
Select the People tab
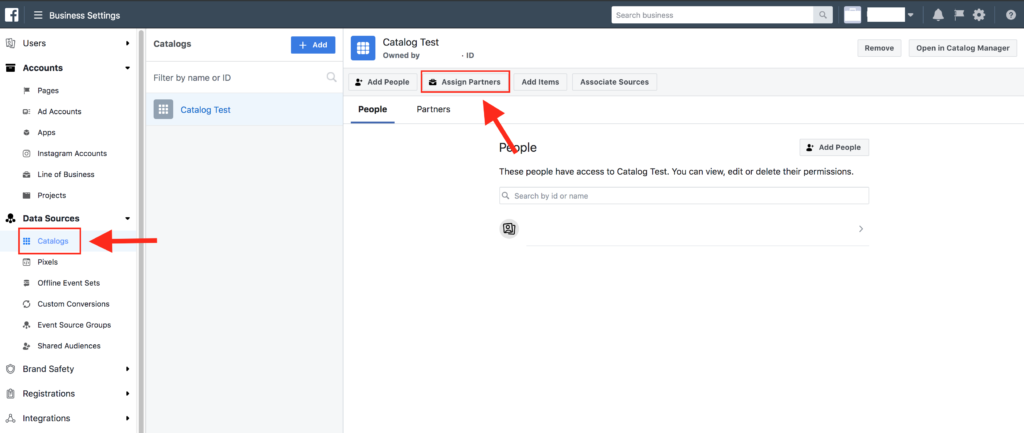[372, 109]
